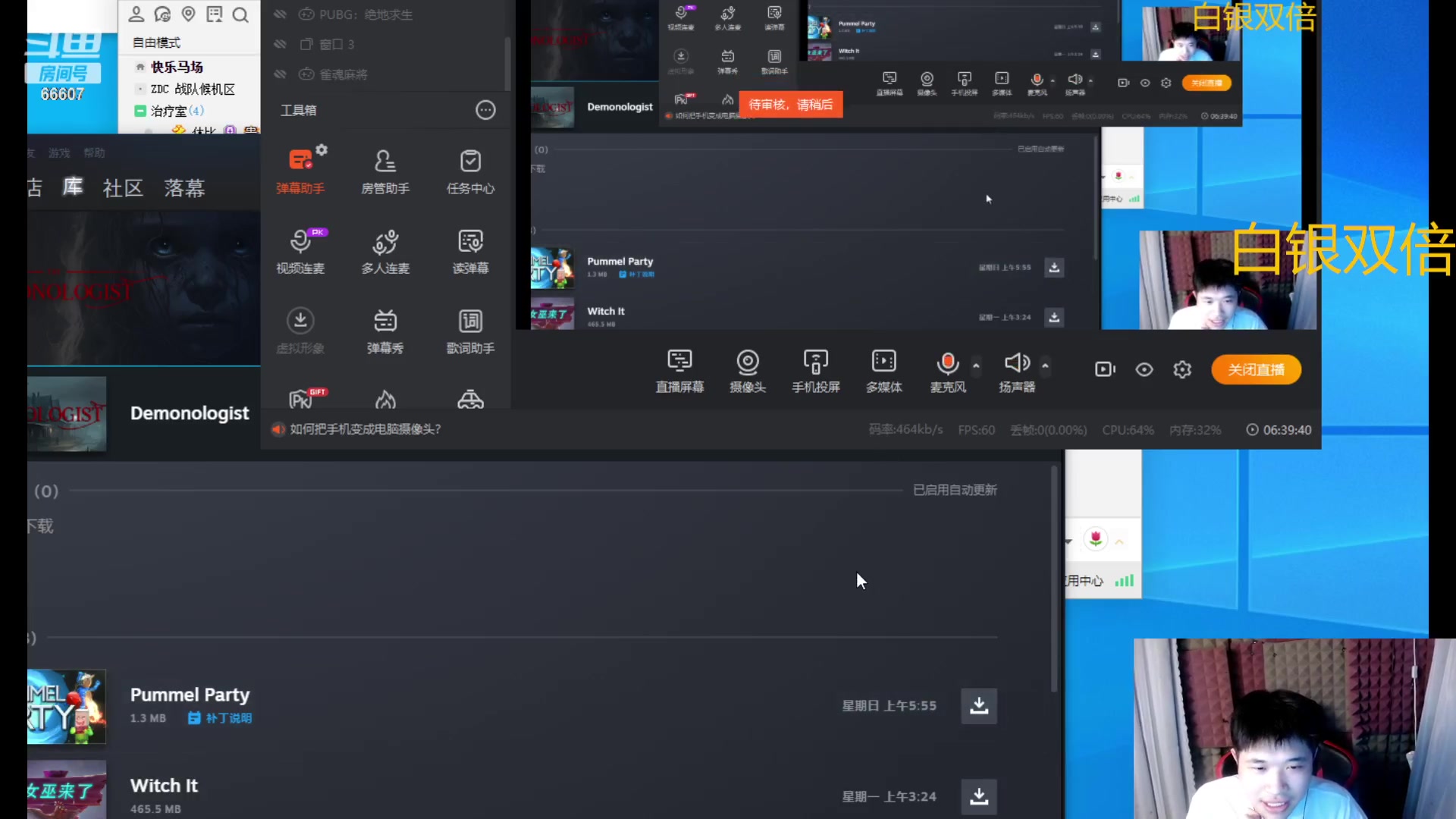Image resolution: width=1456 pixels, height=819 pixels.
Task: Open the 工具箱 more options button
Action: click(485, 110)
